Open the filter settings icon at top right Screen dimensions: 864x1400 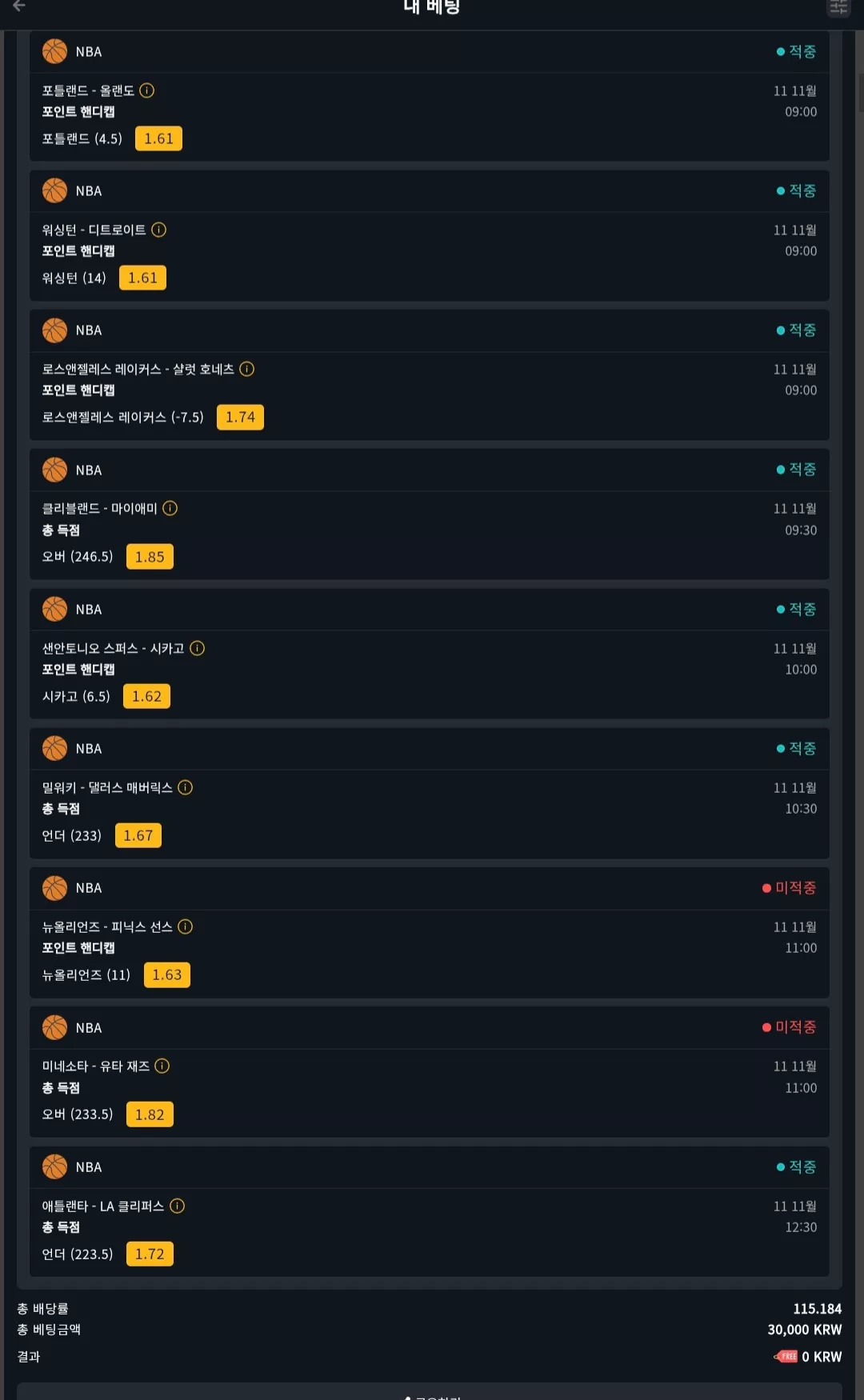[838, 7]
